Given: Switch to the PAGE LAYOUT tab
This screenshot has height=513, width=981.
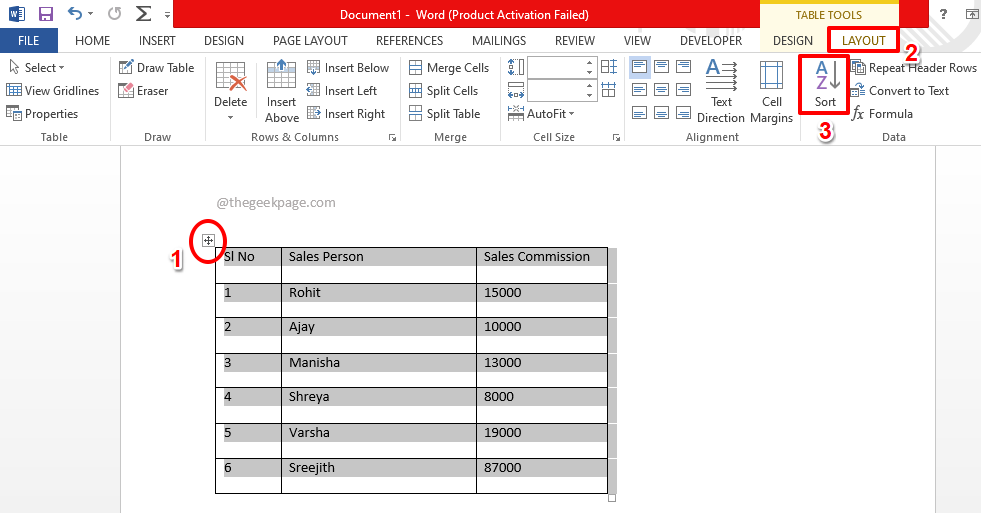Looking at the screenshot, I should (x=310, y=41).
